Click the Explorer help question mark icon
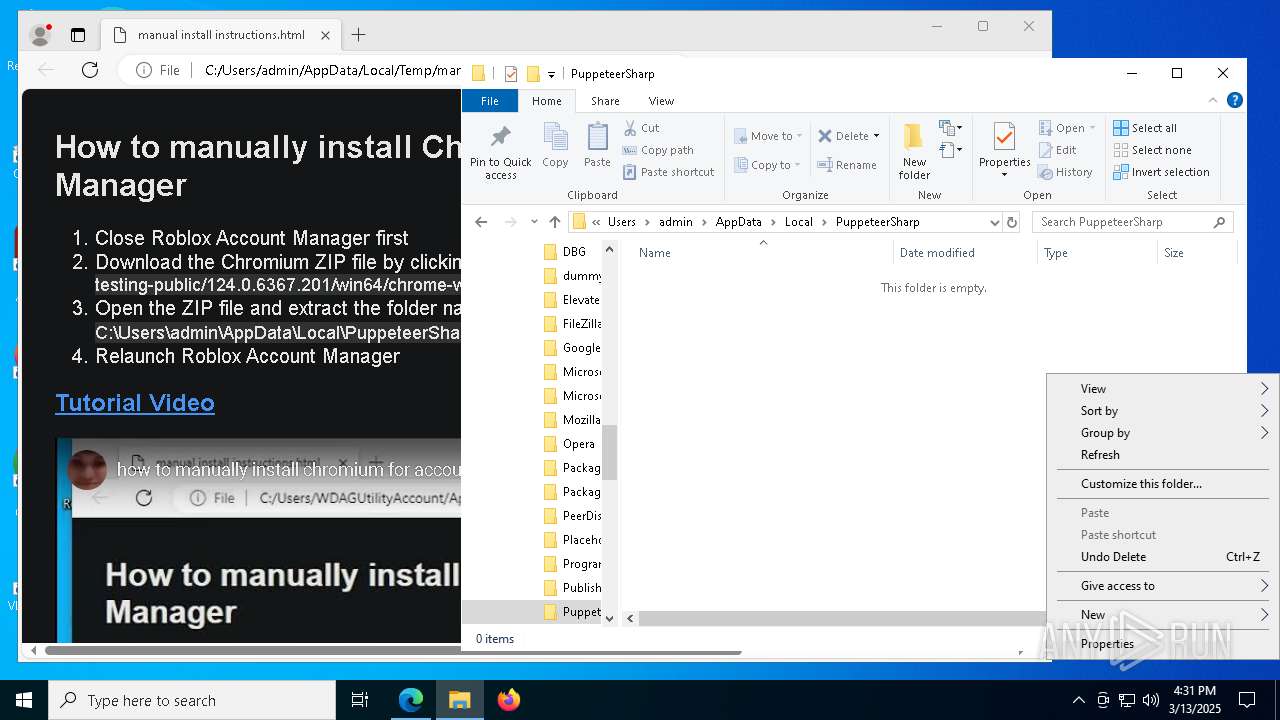Image resolution: width=1280 pixels, height=720 pixels. pos(1235,100)
